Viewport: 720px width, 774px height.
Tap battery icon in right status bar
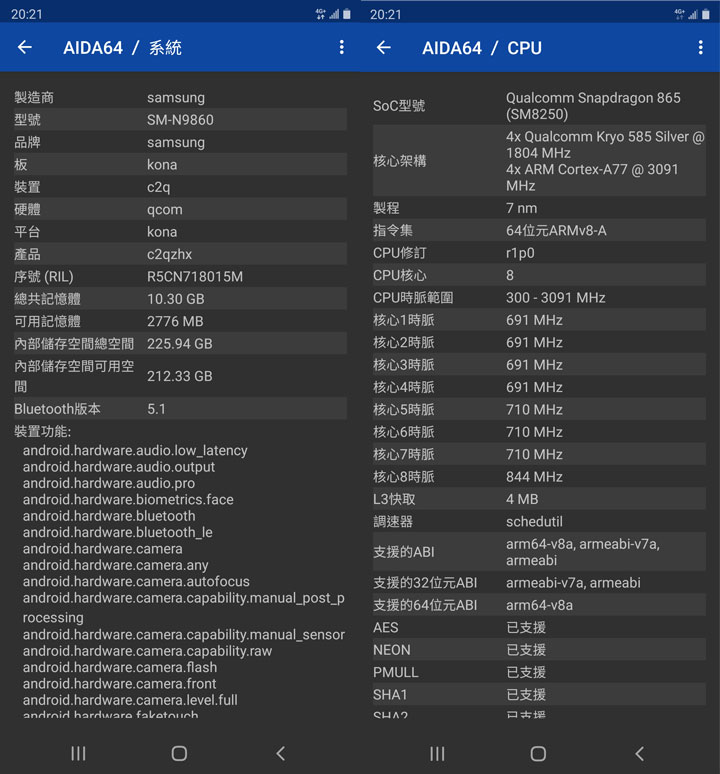click(706, 14)
